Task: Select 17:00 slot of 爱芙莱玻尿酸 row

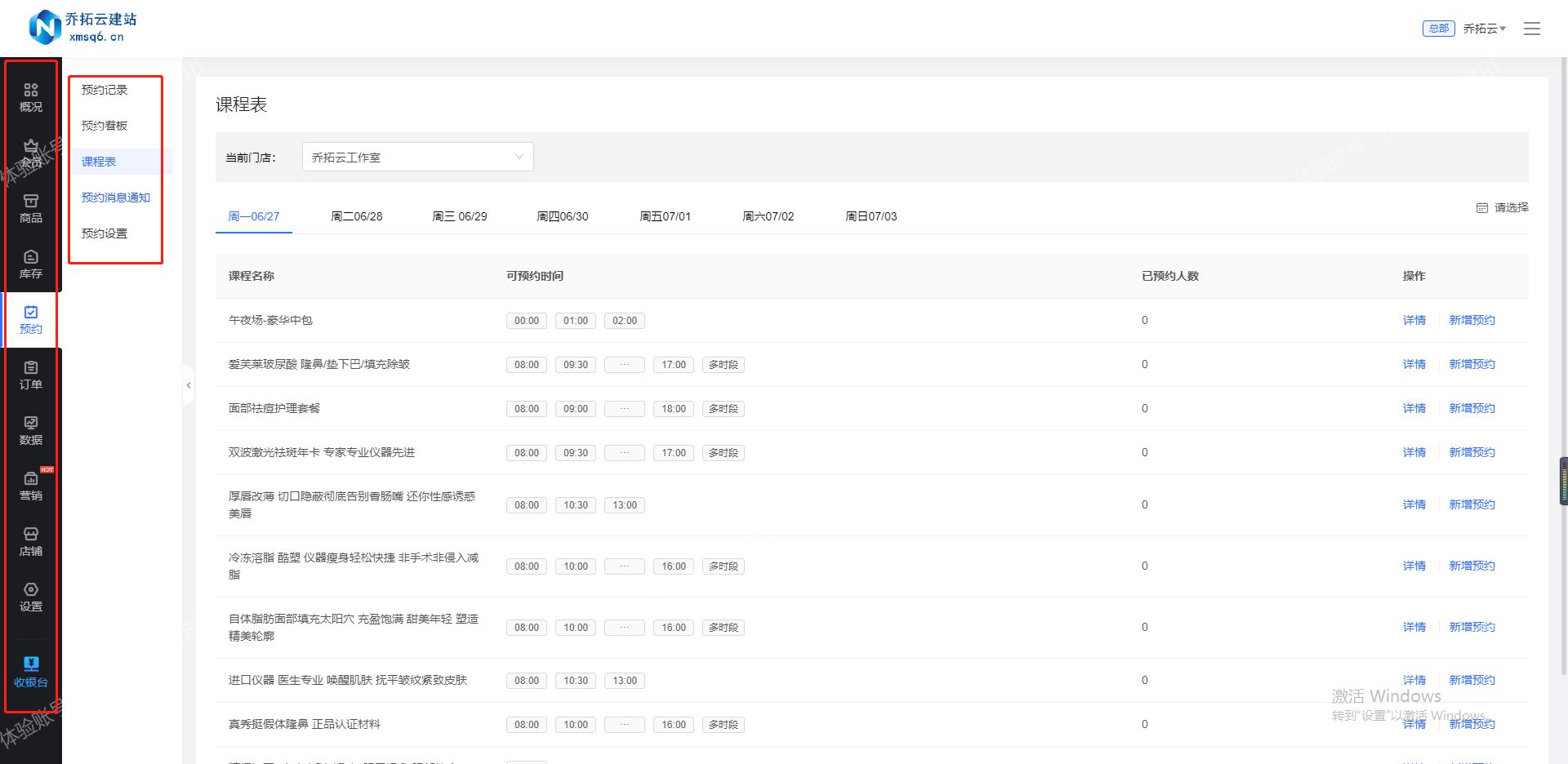Action: coord(674,365)
